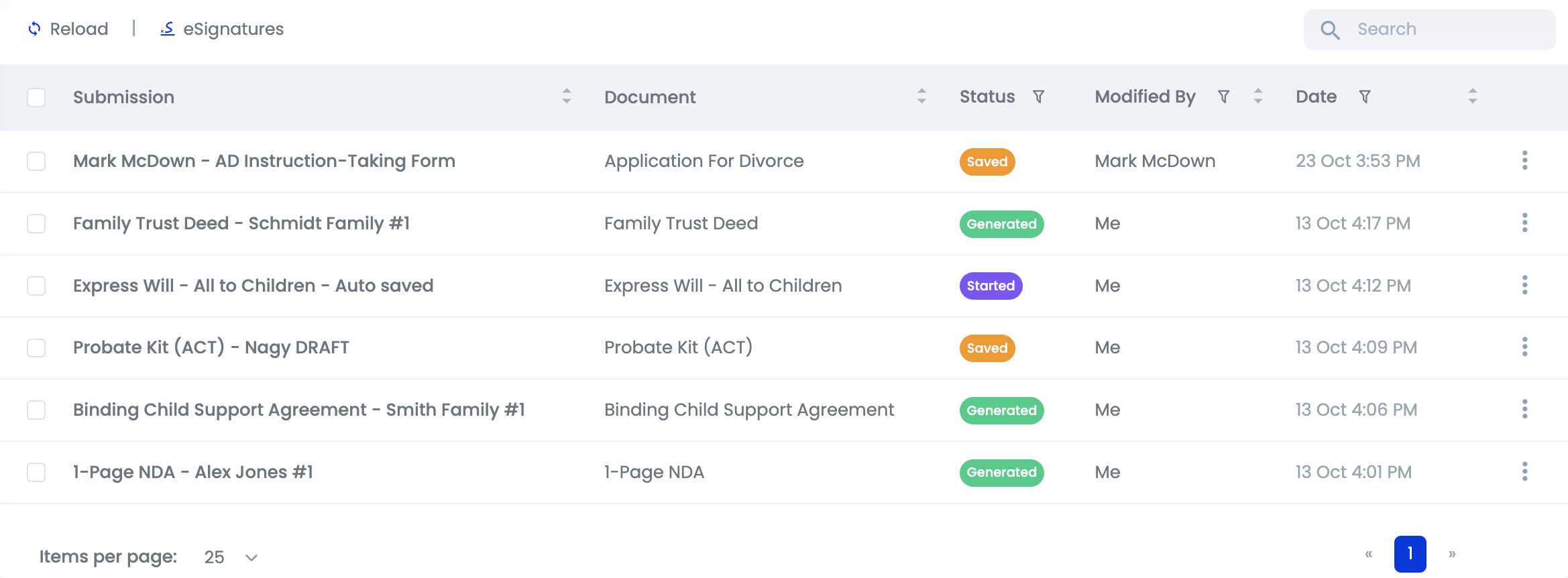1568x578 pixels.
Task: Open the more-options menu for Family Trust Deed row
Action: click(1524, 223)
